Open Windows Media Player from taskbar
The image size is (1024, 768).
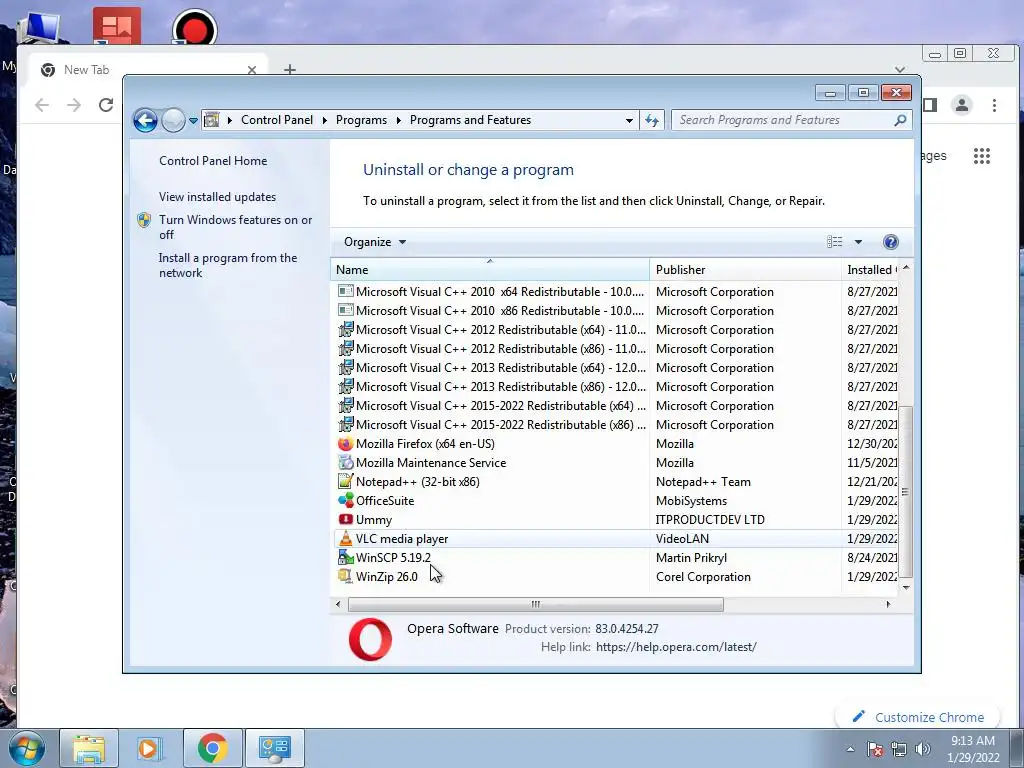click(x=150, y=748)
